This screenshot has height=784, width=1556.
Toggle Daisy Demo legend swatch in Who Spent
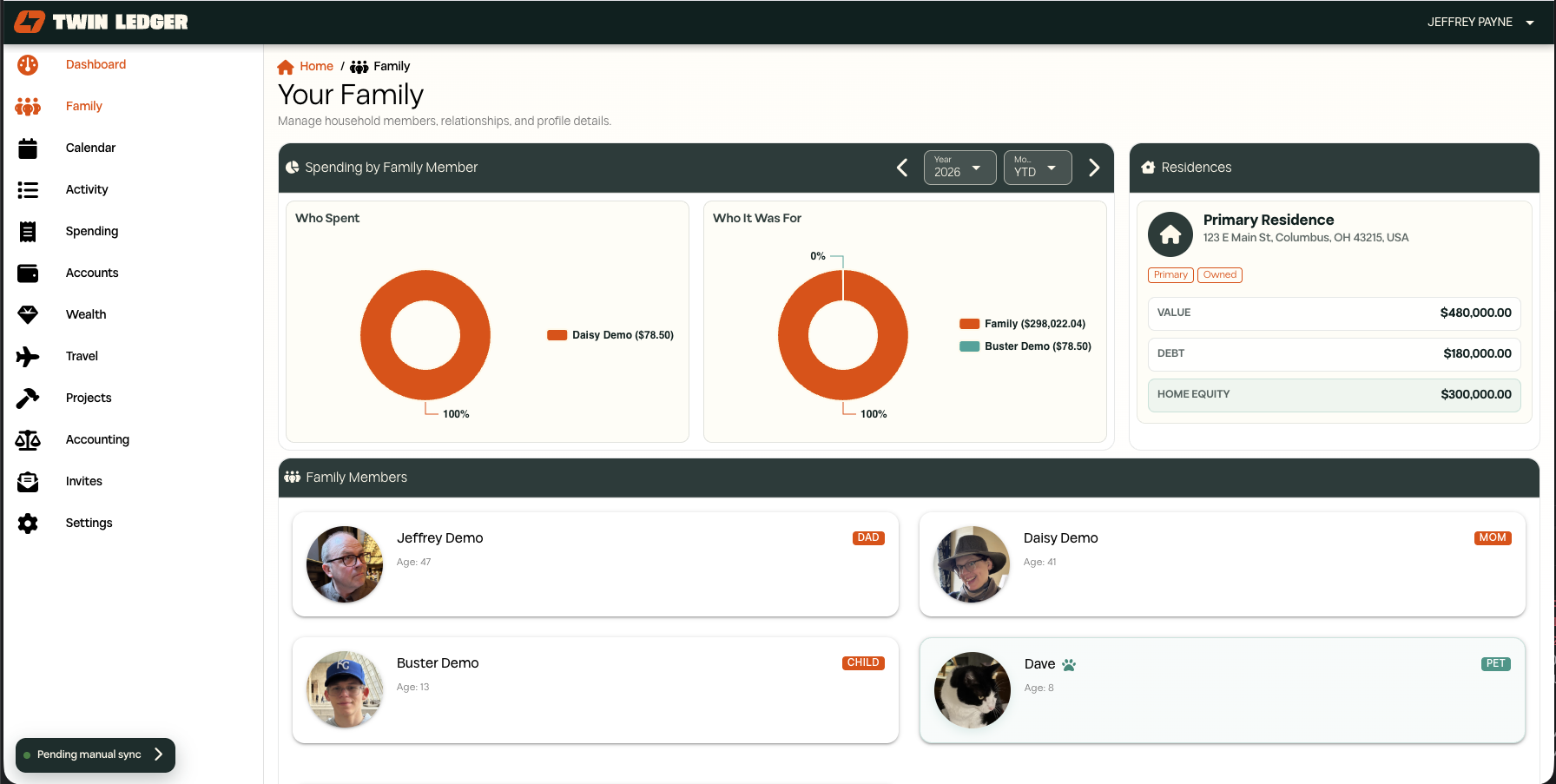tap(557, 335)
